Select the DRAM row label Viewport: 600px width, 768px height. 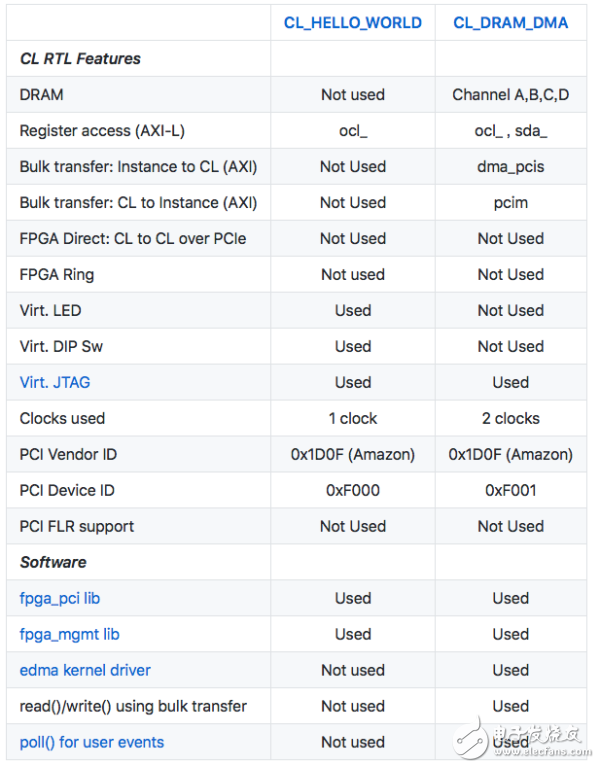41,95
